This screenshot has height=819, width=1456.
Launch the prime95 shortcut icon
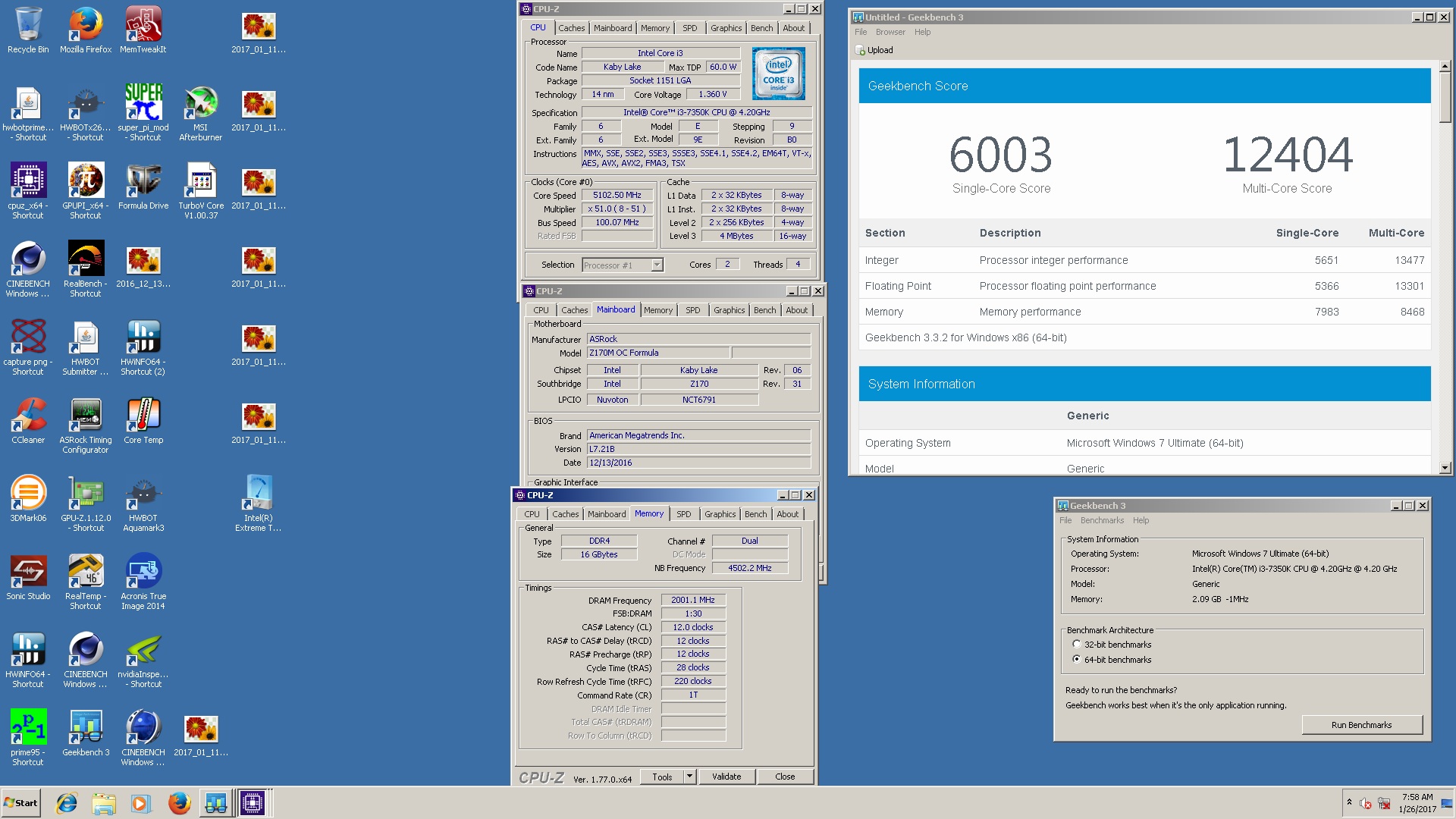[x=28, y=738]
